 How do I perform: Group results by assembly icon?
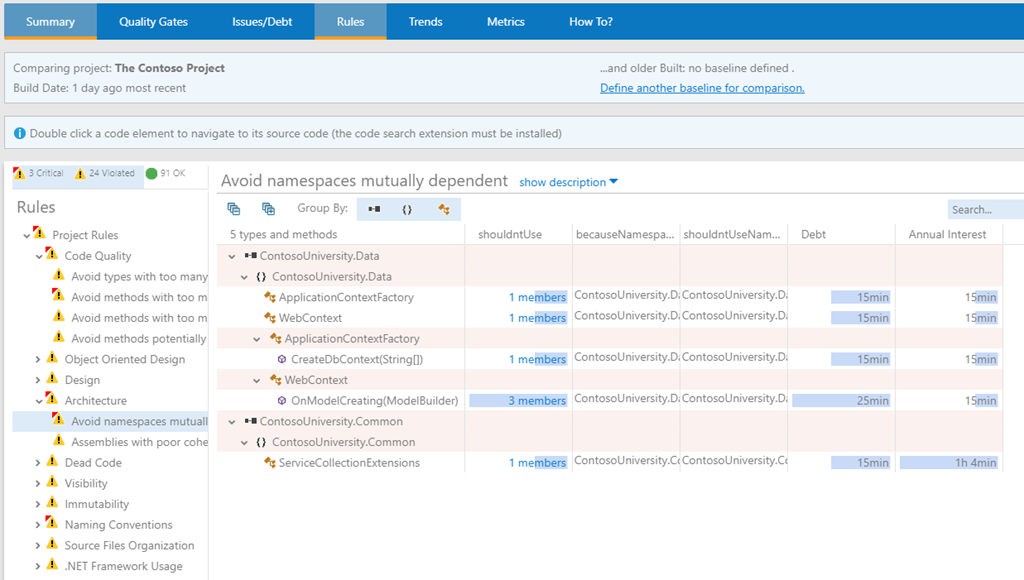374,209
